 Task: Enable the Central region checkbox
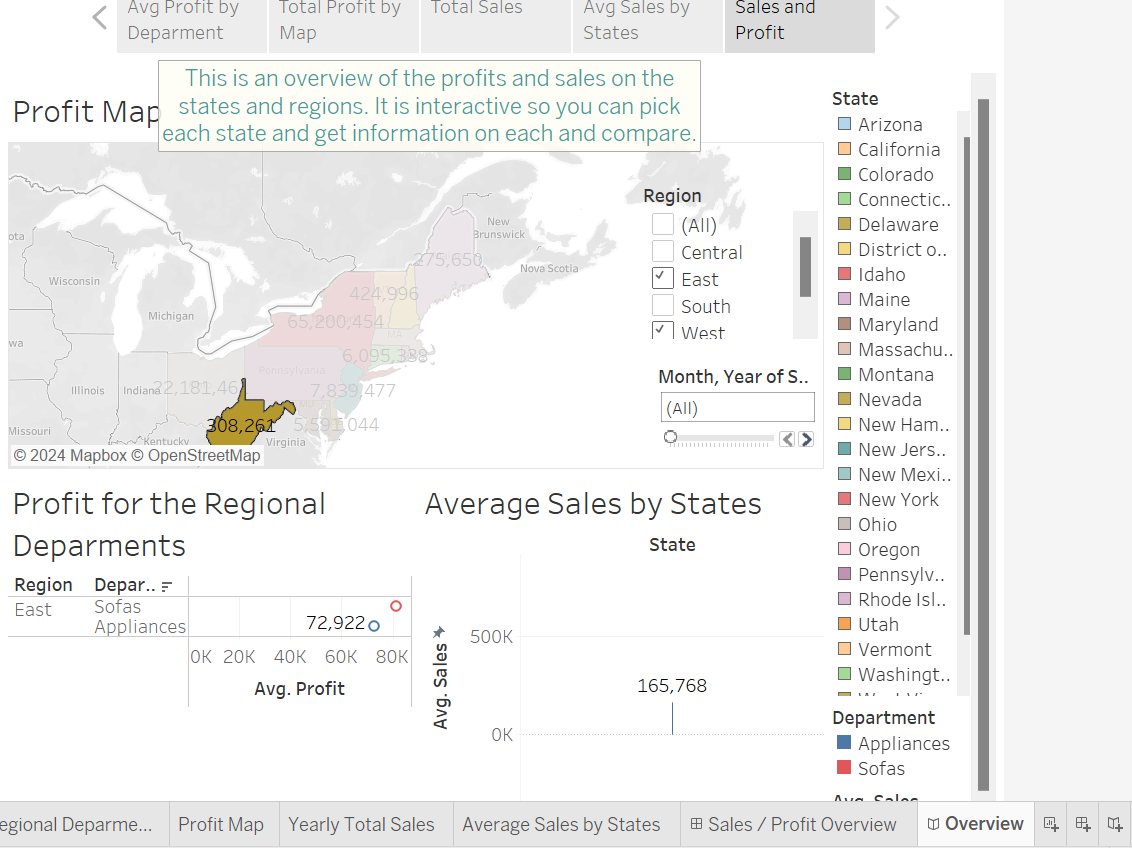[x=662, y=251]
